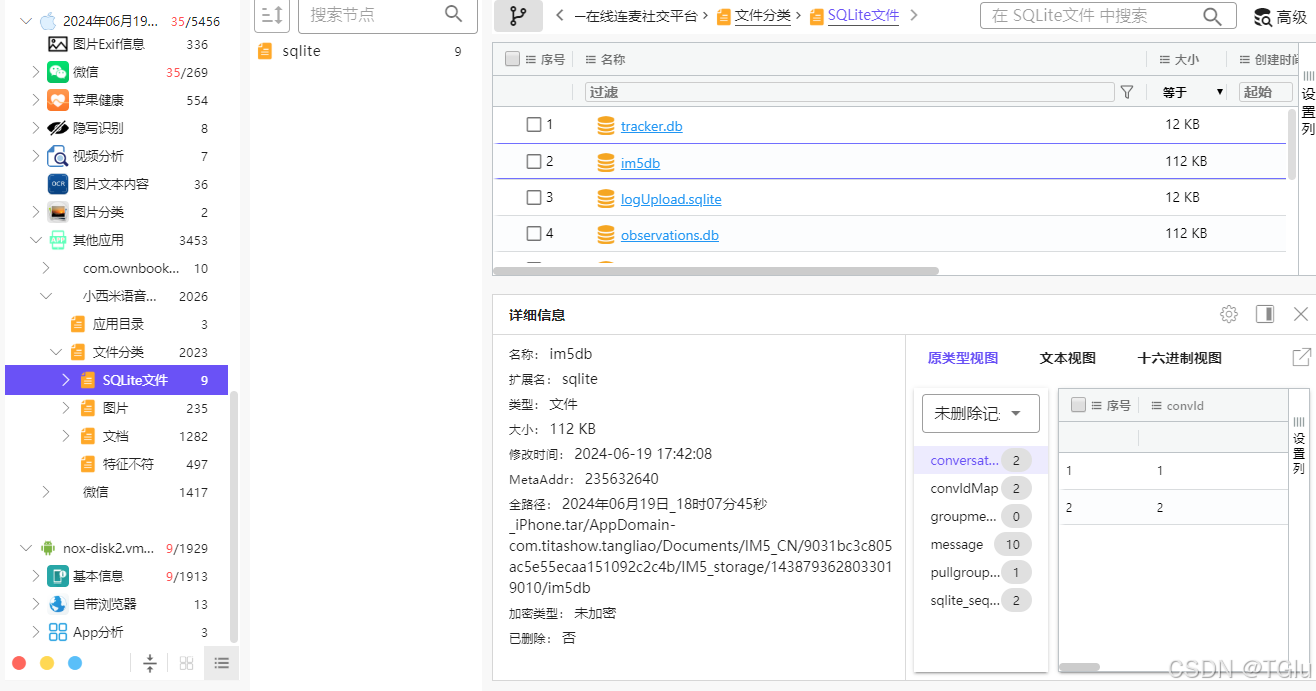Check the box for row 3 logUpload.sqlite
Image resolution: width=1316 pixels, height=691 pixels.
(x=534, y=197)
